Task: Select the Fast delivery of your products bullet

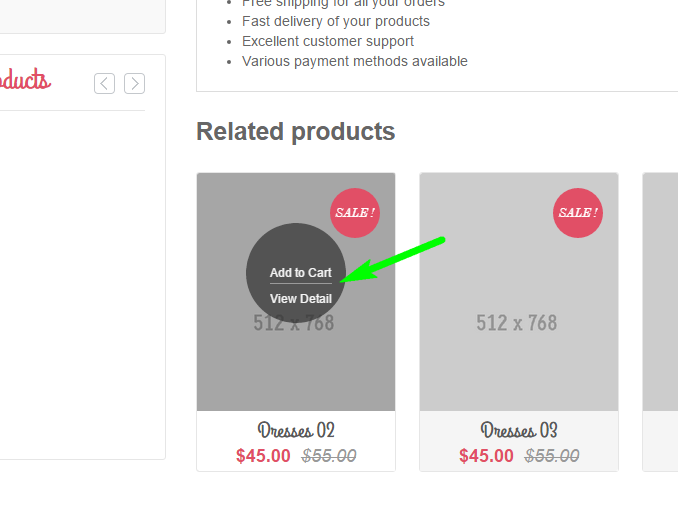Action: 335,21
